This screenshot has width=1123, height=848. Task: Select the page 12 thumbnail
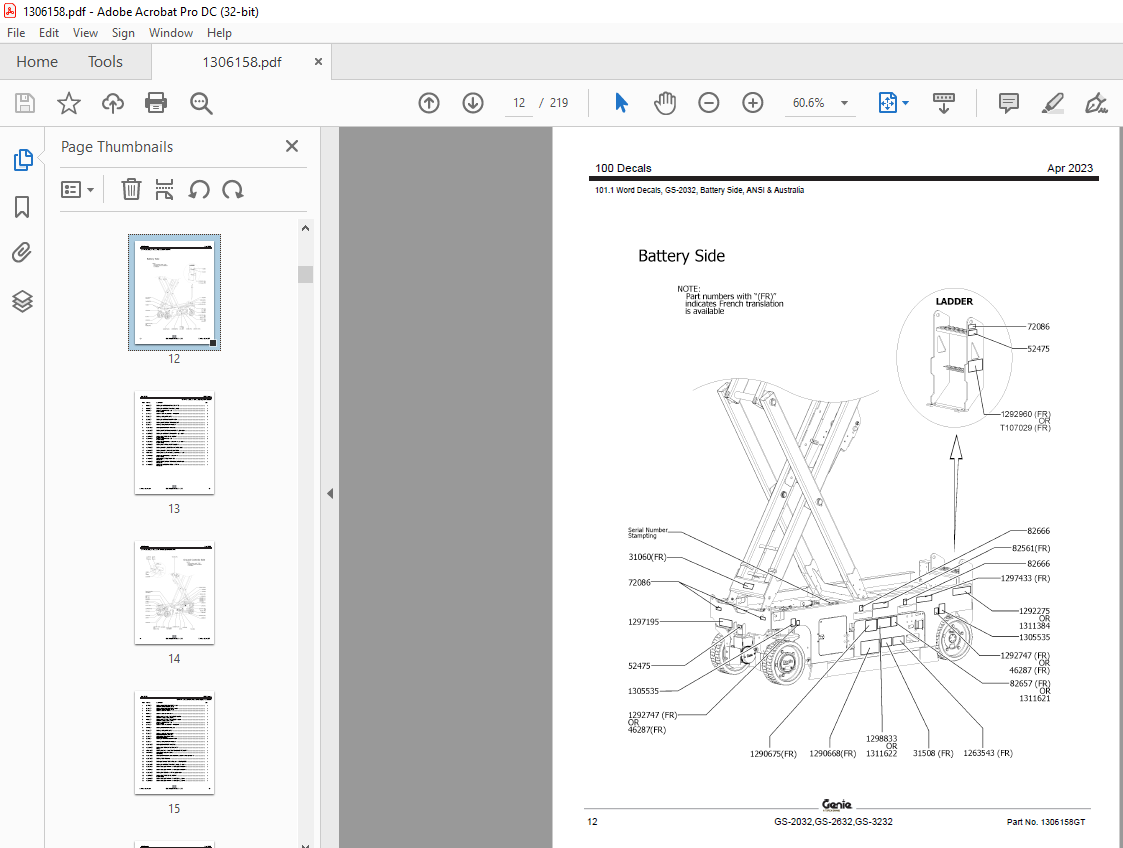point(174,292)
